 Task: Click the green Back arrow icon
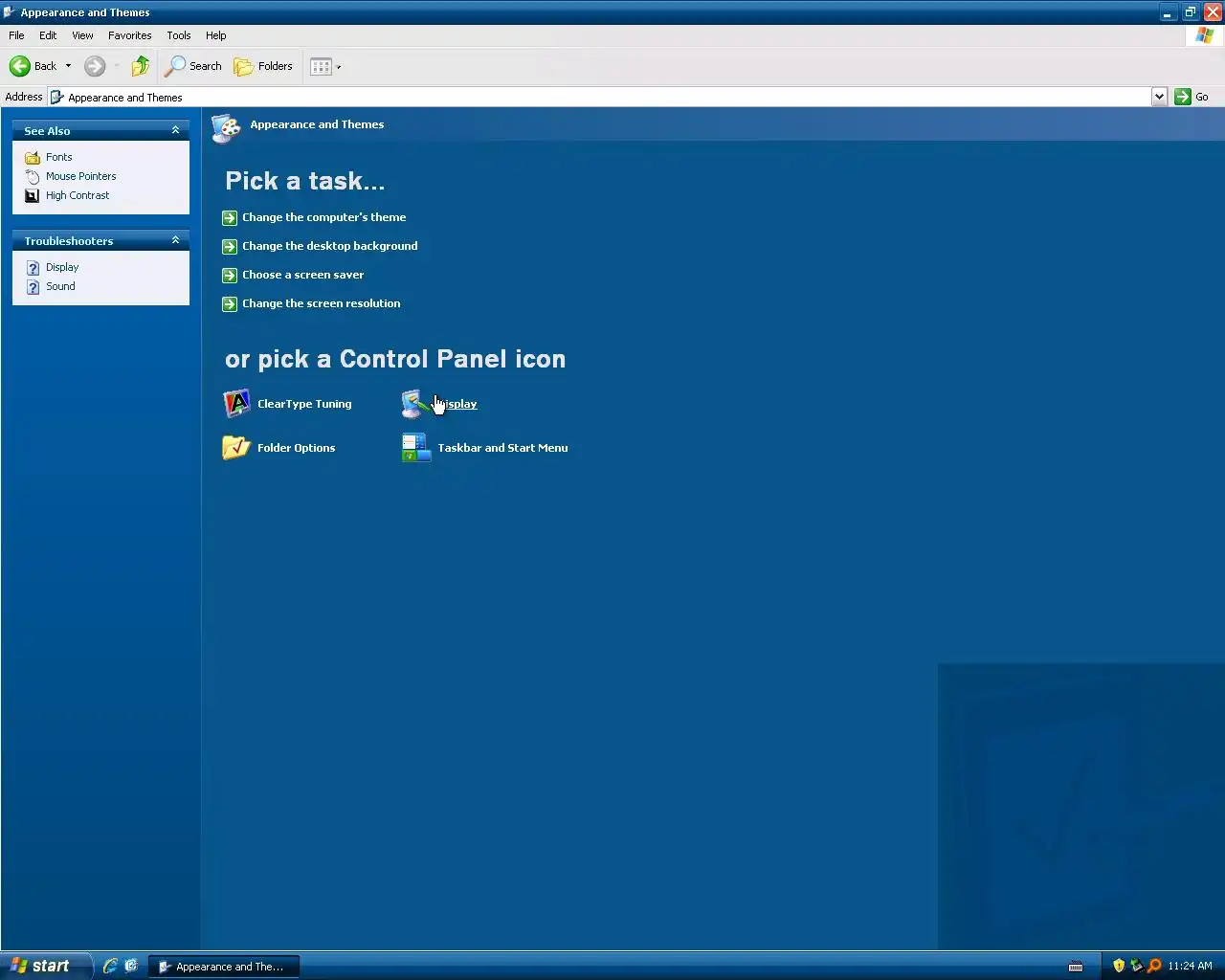pos(19,66)
